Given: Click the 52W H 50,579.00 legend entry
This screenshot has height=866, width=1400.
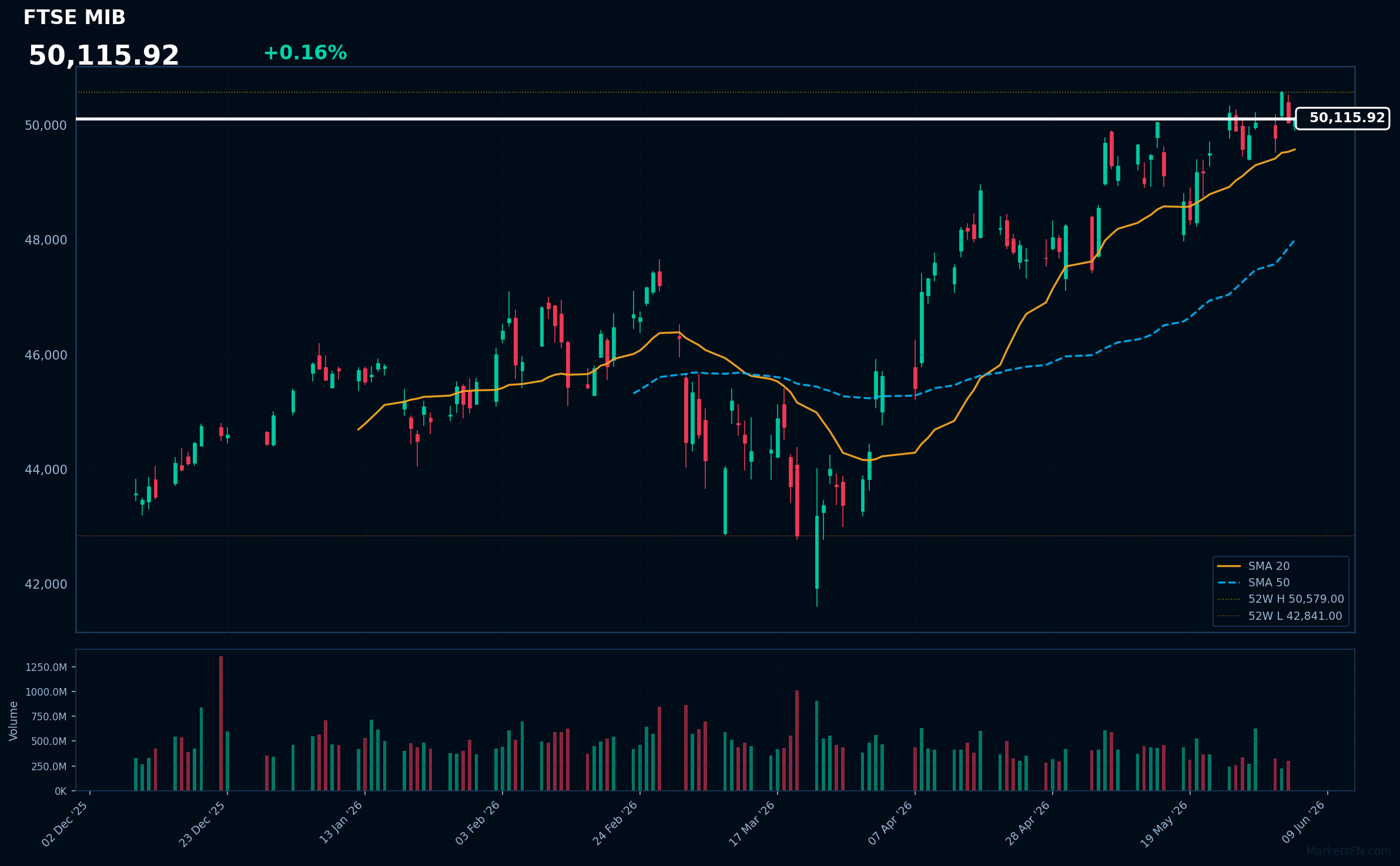Looking at the screenshot, I should click(x=1281, y=599).
